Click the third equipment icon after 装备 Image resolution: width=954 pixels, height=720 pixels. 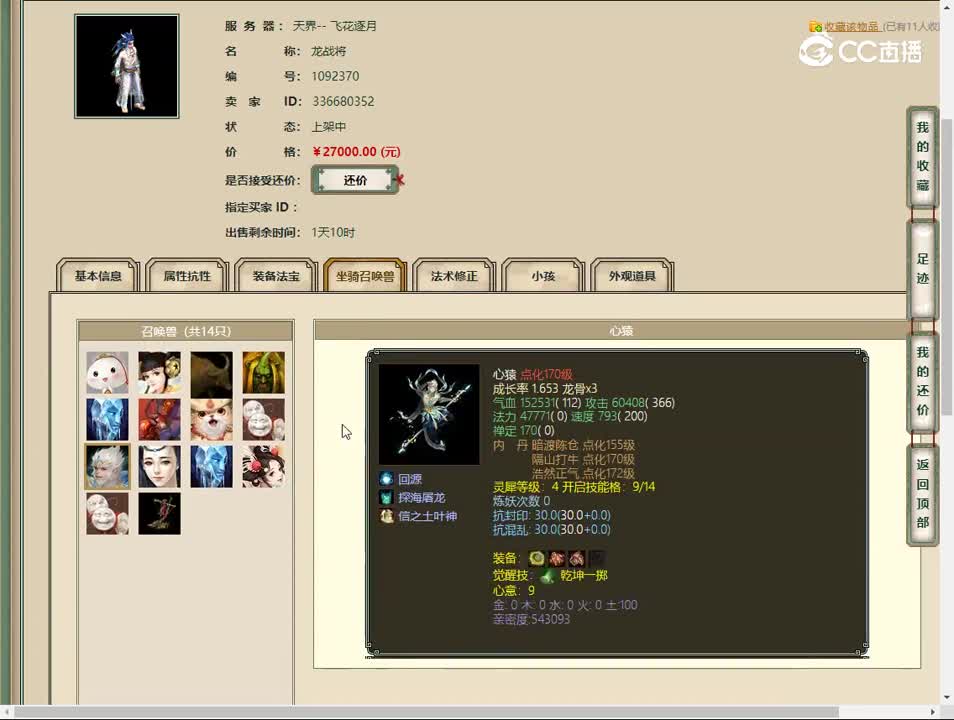(x=577, y=558)
